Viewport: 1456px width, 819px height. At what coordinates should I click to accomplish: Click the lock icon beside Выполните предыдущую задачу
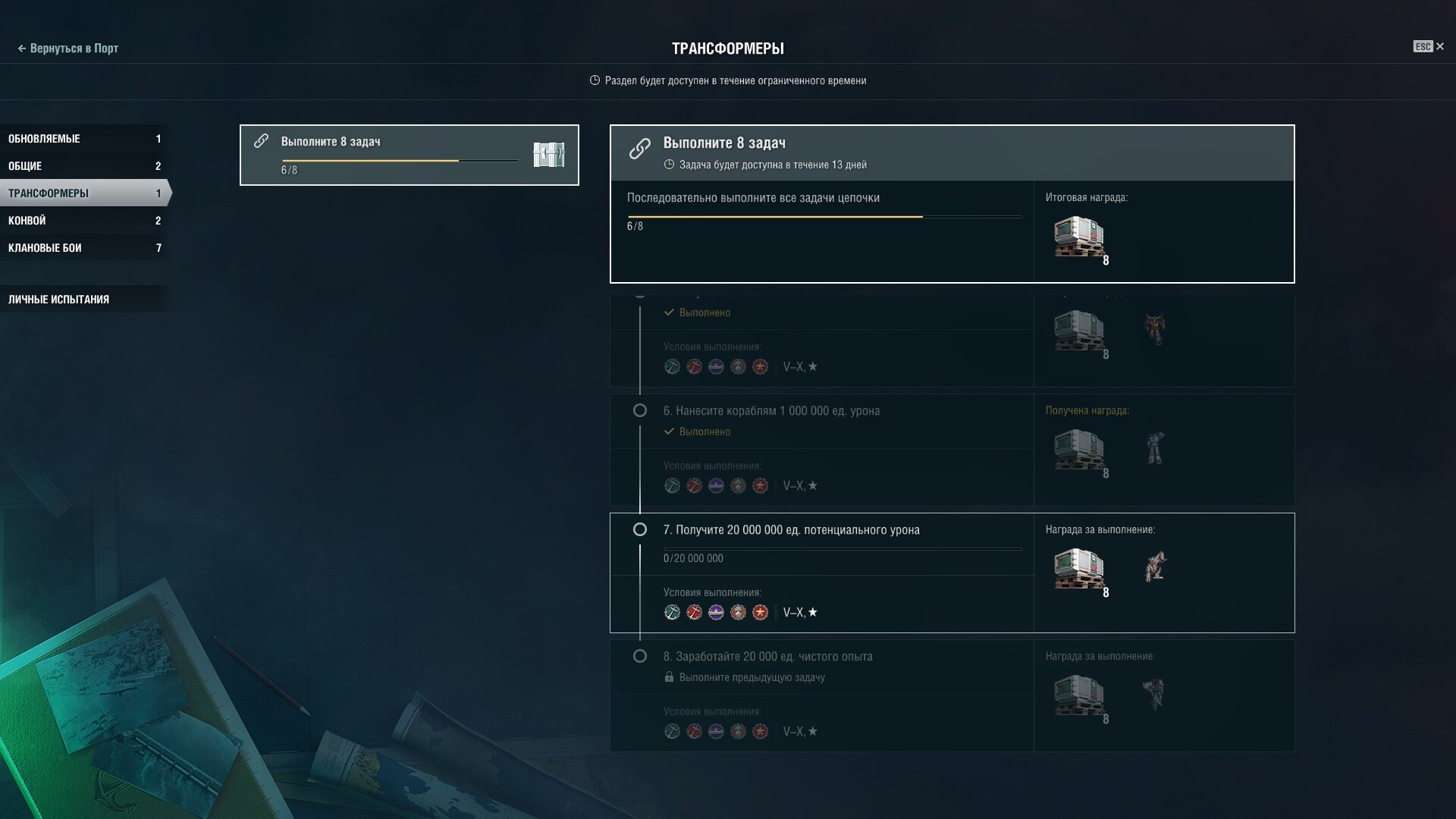[x=669, y=677]
